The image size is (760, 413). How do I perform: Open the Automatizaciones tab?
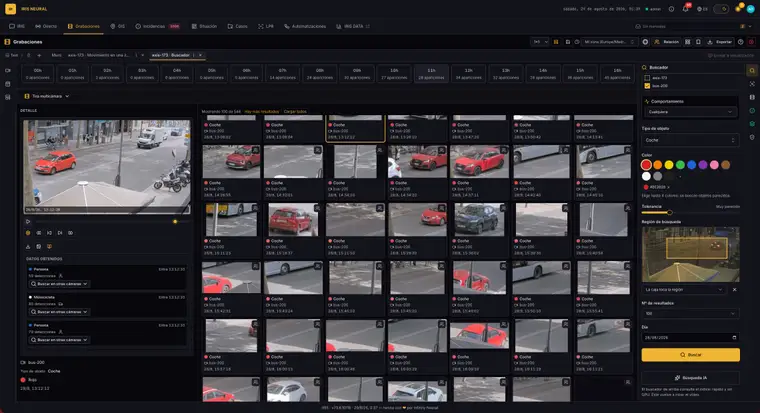point(305,26)
